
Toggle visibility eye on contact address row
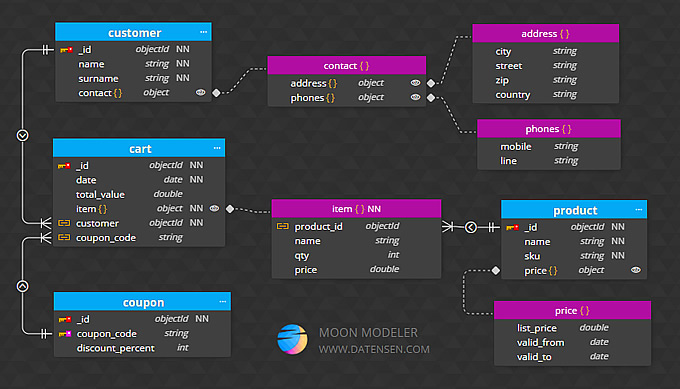point(415,82)
